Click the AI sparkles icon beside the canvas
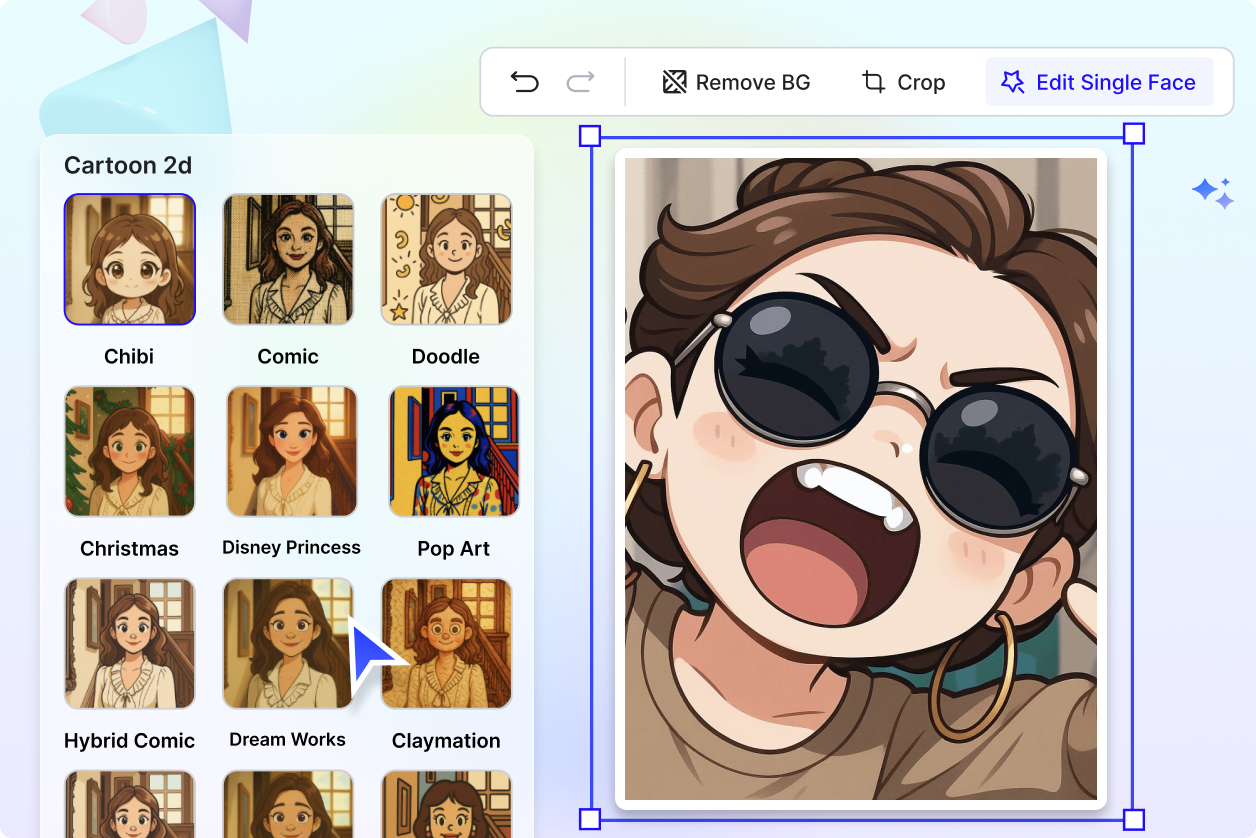The height and width of the screenshot is (838, 1256). click(1213, 192)
